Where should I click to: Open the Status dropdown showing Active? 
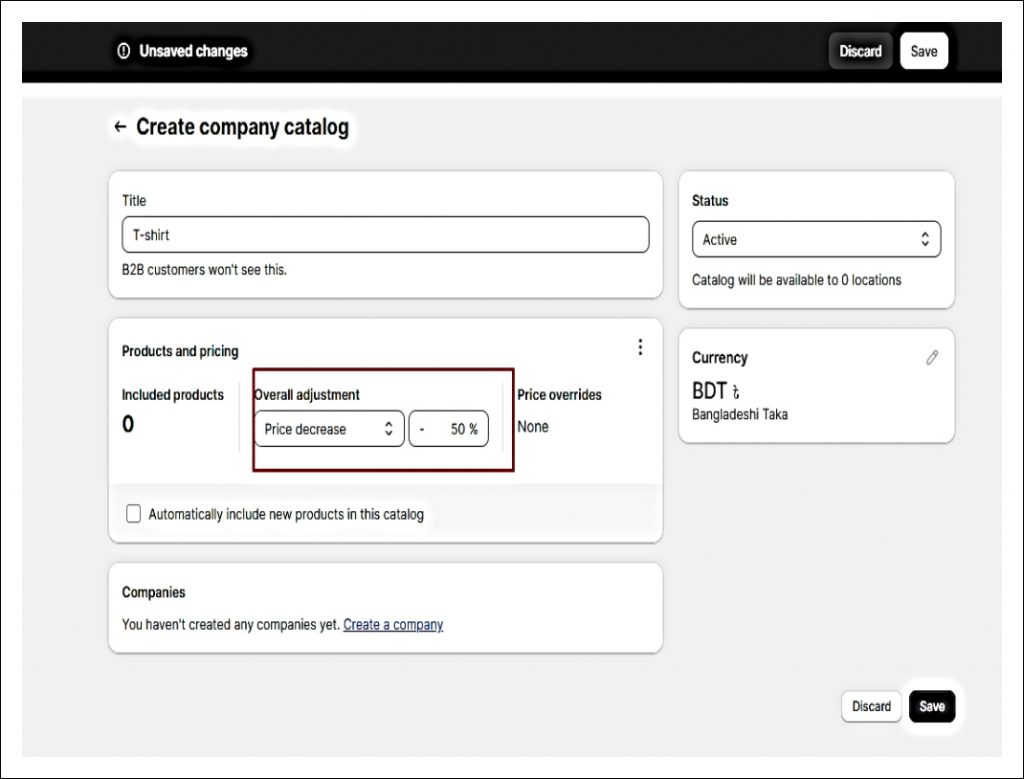pos(816,239)
